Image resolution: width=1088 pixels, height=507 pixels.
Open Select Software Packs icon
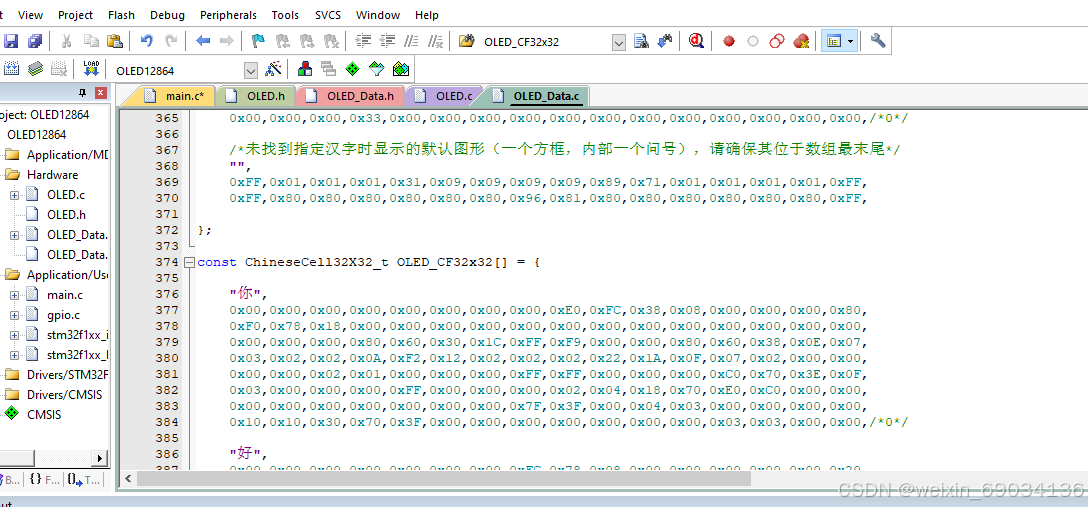point(376,69)
